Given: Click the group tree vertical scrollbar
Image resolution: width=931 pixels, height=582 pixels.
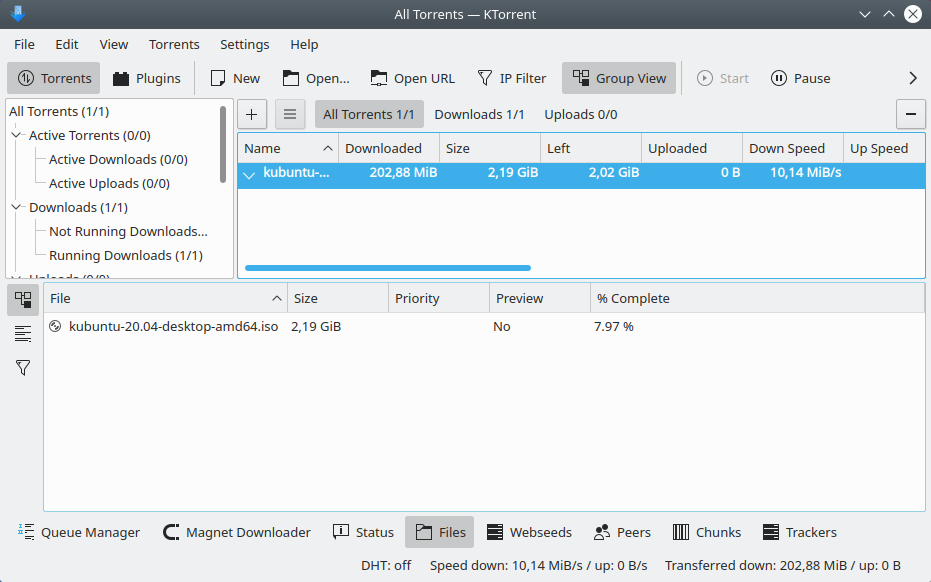Looking at the screenshot, I should click(x=223, y=144).
